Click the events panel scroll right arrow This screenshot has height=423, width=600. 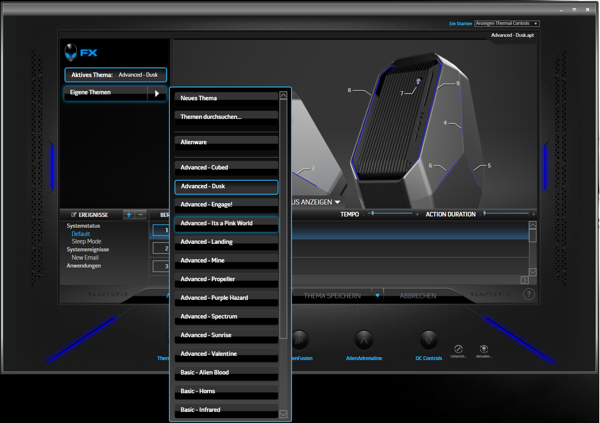click(524, 280)
